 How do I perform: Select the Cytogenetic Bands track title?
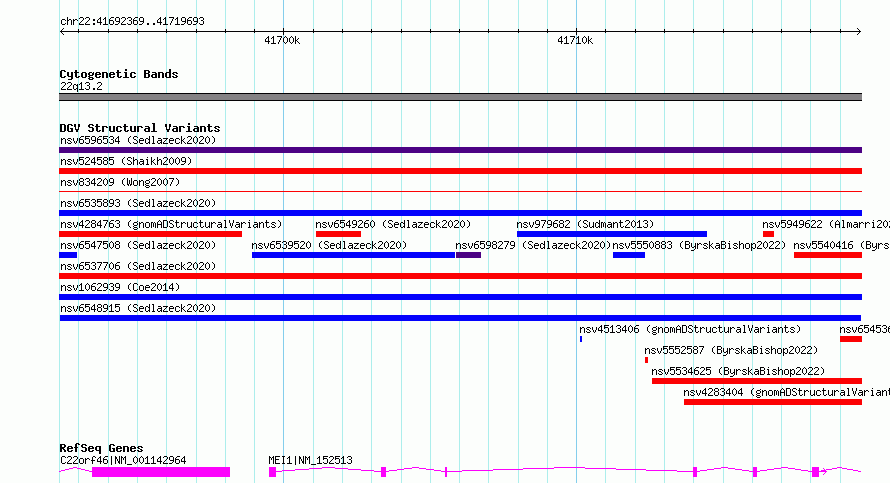(x=119, y=74)
